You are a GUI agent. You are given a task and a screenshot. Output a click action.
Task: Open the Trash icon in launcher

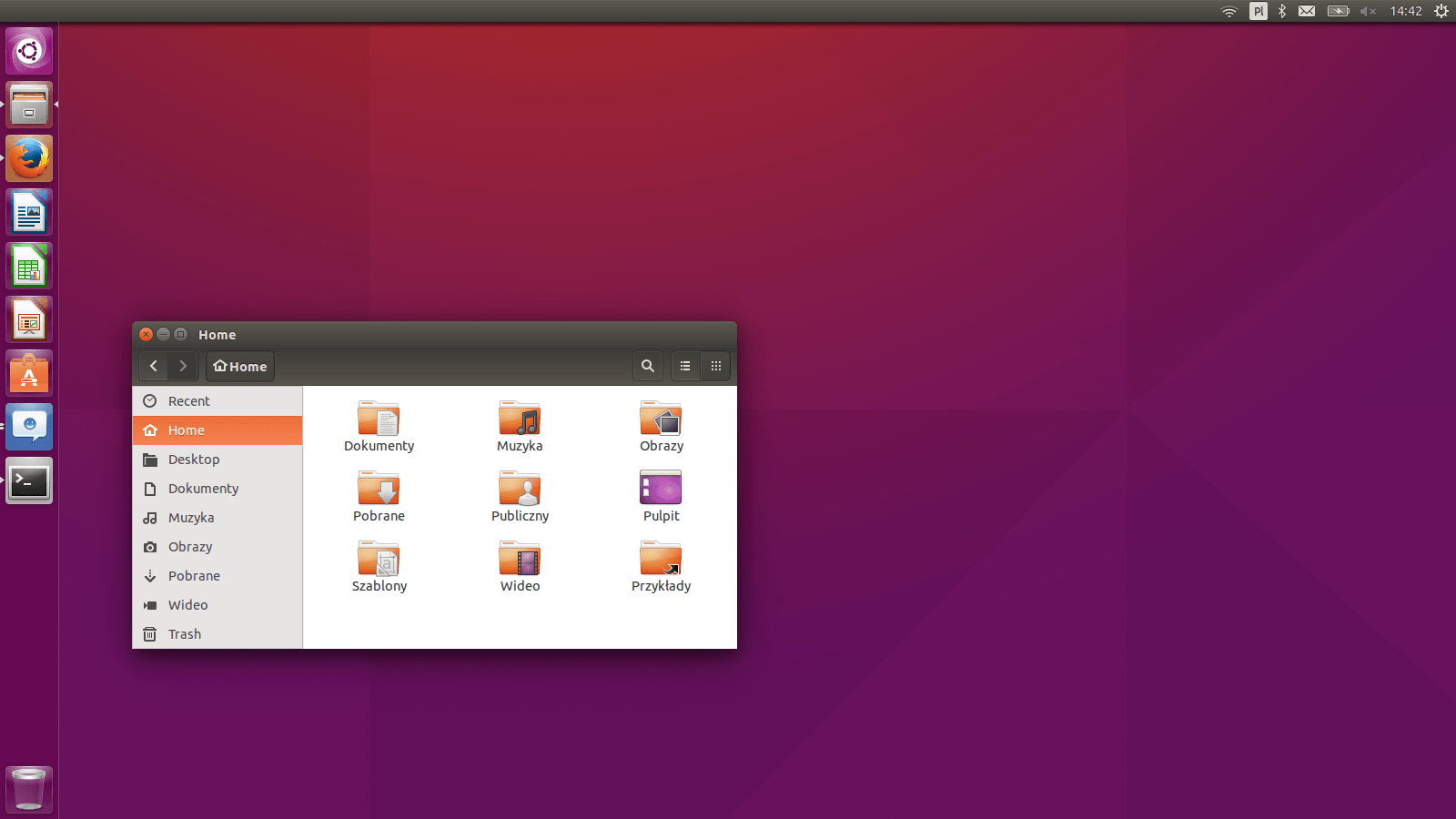(29, 789)
